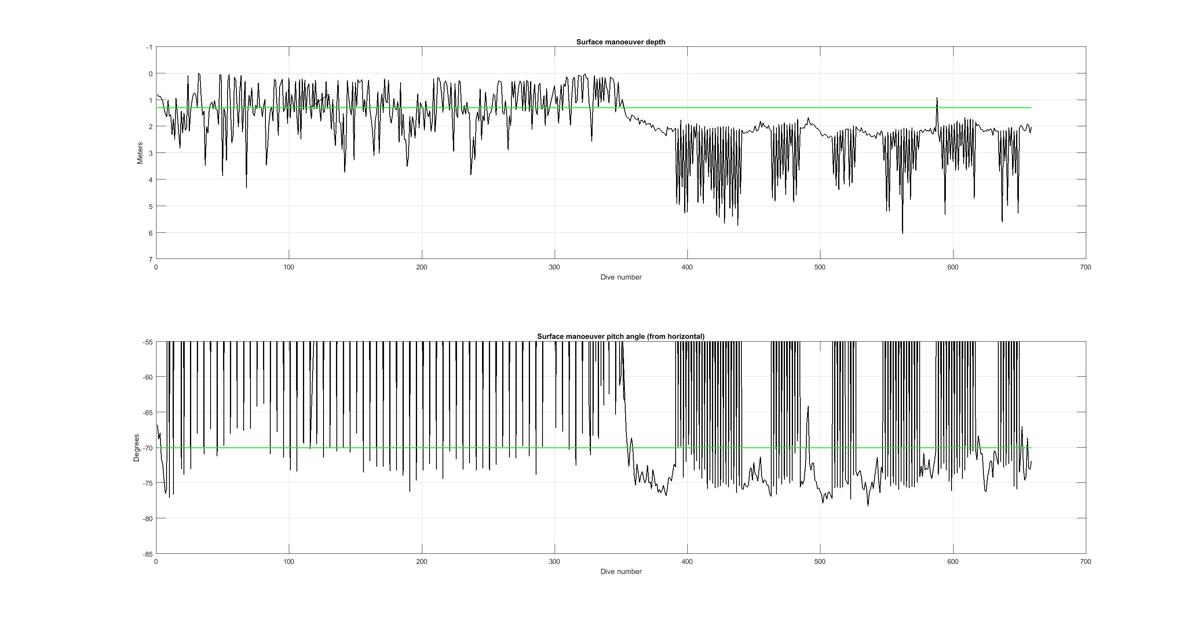The height and width of the screenshot is (622, 1200).
Task: Pick the '400' dive tick of the pitch angle plot
Action: [x=687, y=562]
